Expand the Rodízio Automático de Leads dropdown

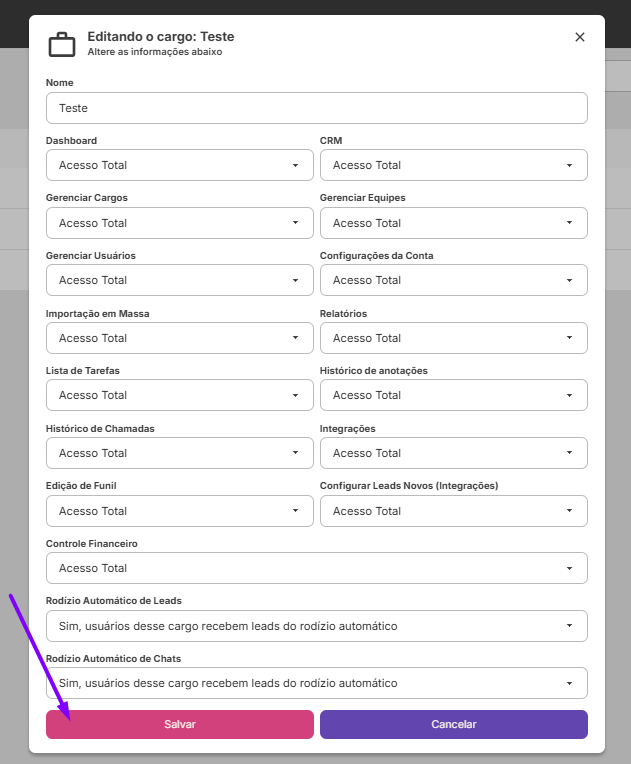click(317, 626)
